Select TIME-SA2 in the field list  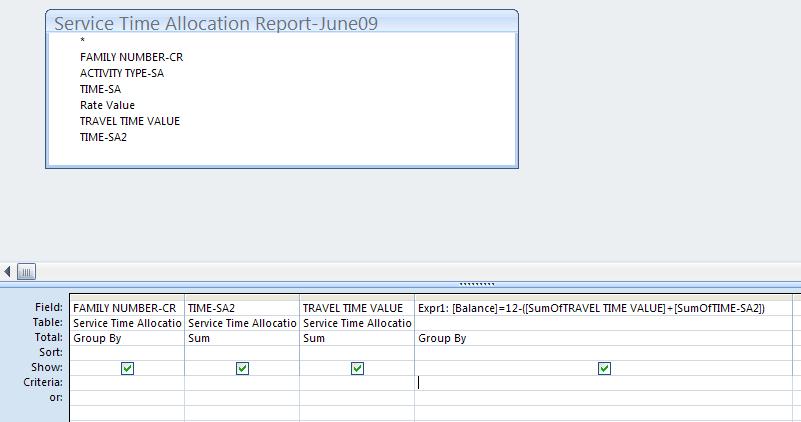[x=103, y=137]
